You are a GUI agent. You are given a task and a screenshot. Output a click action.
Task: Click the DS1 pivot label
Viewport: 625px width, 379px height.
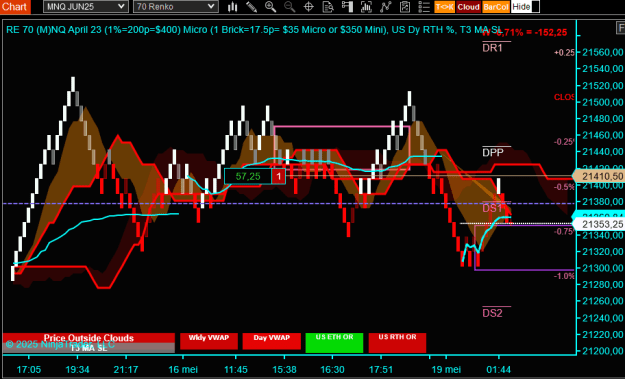[x=492, y=208]
